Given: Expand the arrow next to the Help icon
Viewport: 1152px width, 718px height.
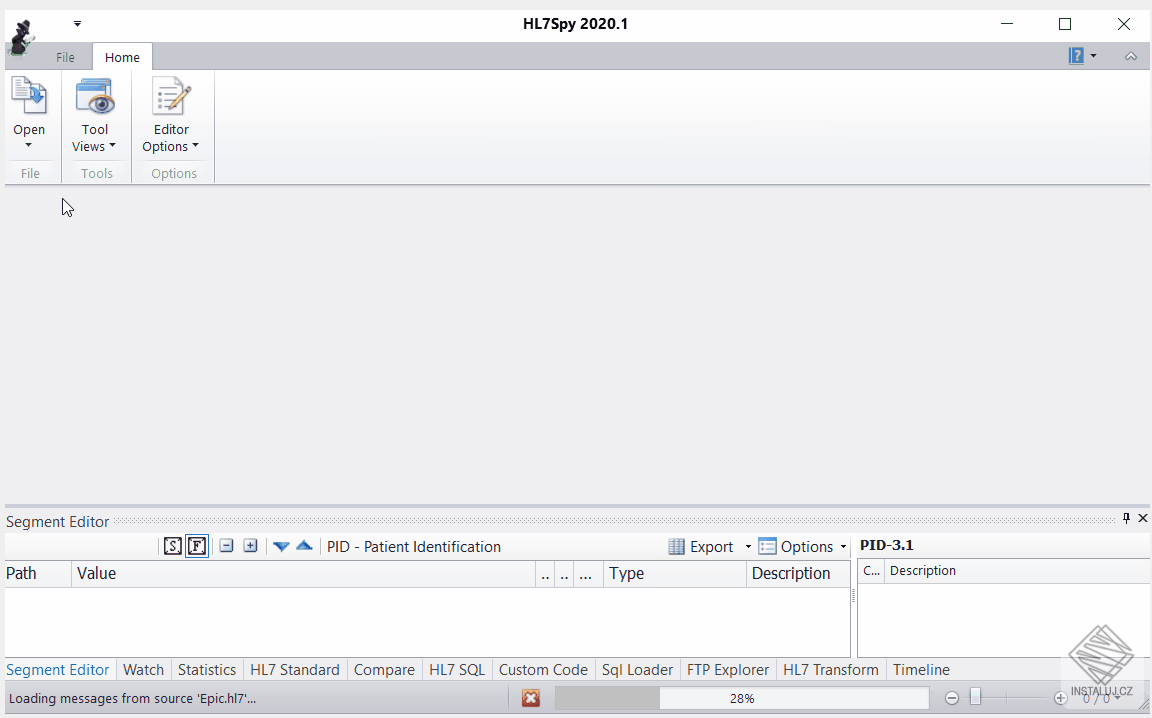Looking at the screenshot, I should point(1093,56).
